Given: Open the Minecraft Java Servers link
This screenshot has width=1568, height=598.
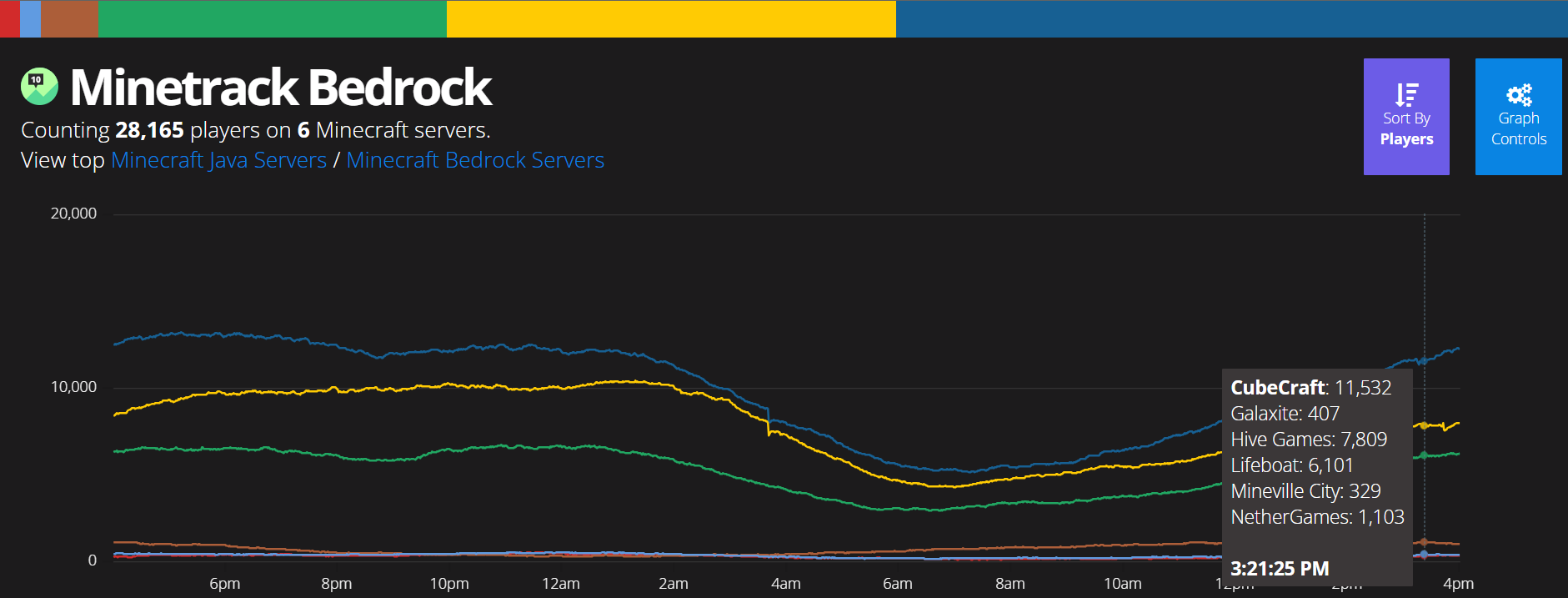Looking at the screenshot, I should pos(218,160).
